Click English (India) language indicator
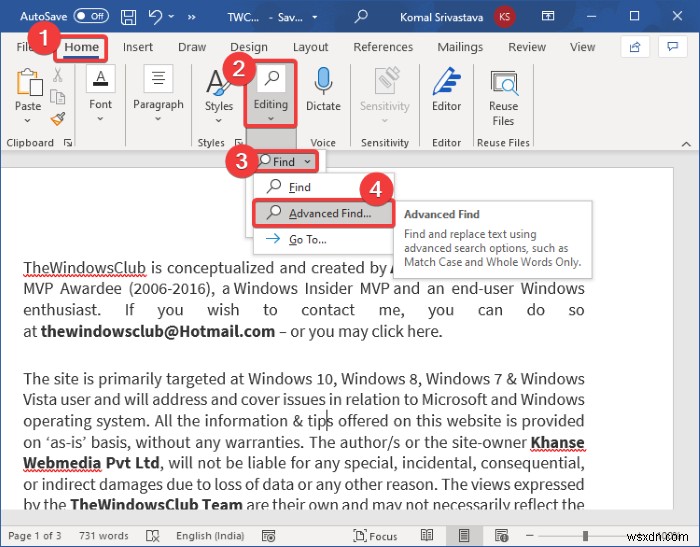 point(210,535)
